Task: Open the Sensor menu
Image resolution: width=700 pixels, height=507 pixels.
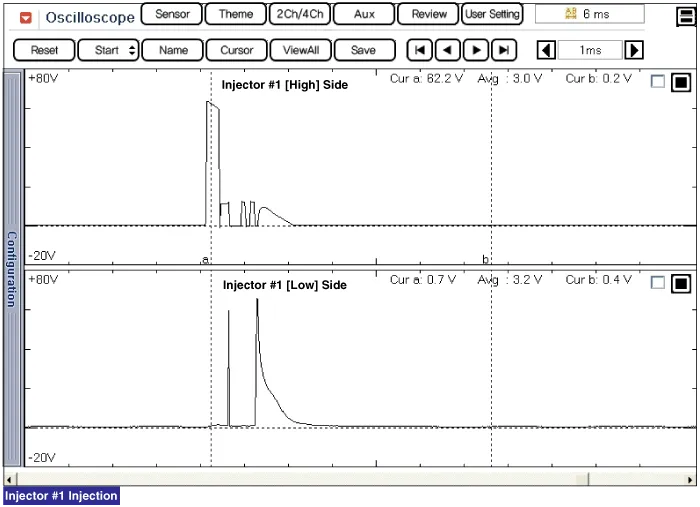Action: pos(172,14)
